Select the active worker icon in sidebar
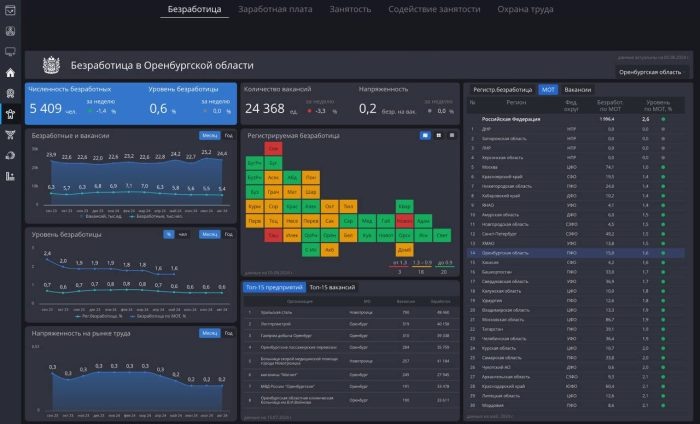This screenshot has width=700, height=424. pos(10,114)
